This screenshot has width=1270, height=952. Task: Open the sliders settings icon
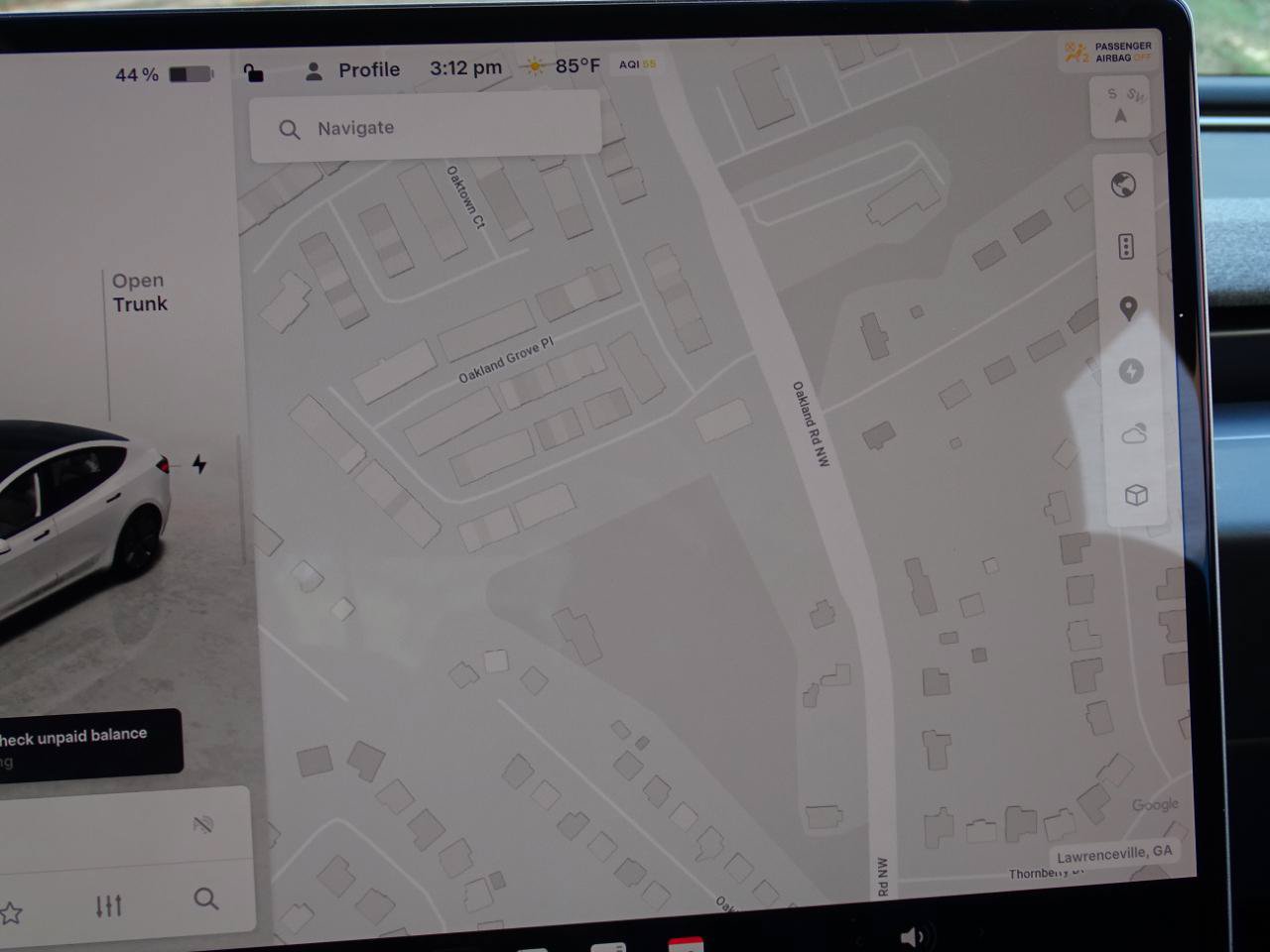point(108,905)
